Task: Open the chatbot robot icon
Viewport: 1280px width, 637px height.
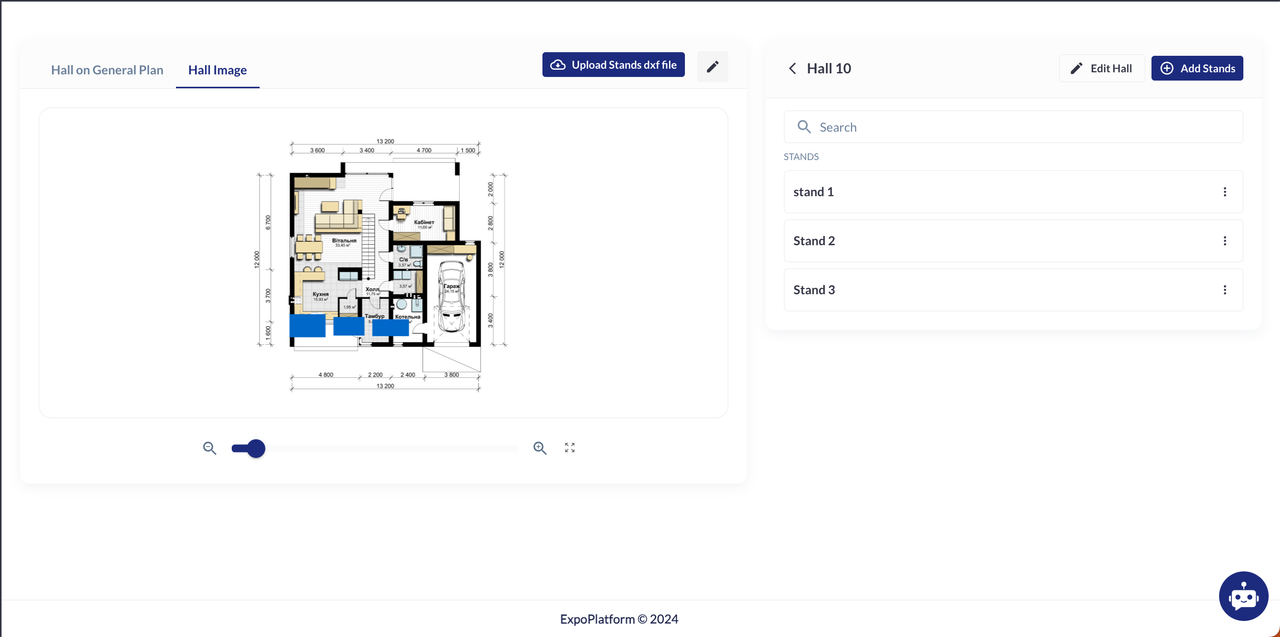Action: tap(1243, 597)
